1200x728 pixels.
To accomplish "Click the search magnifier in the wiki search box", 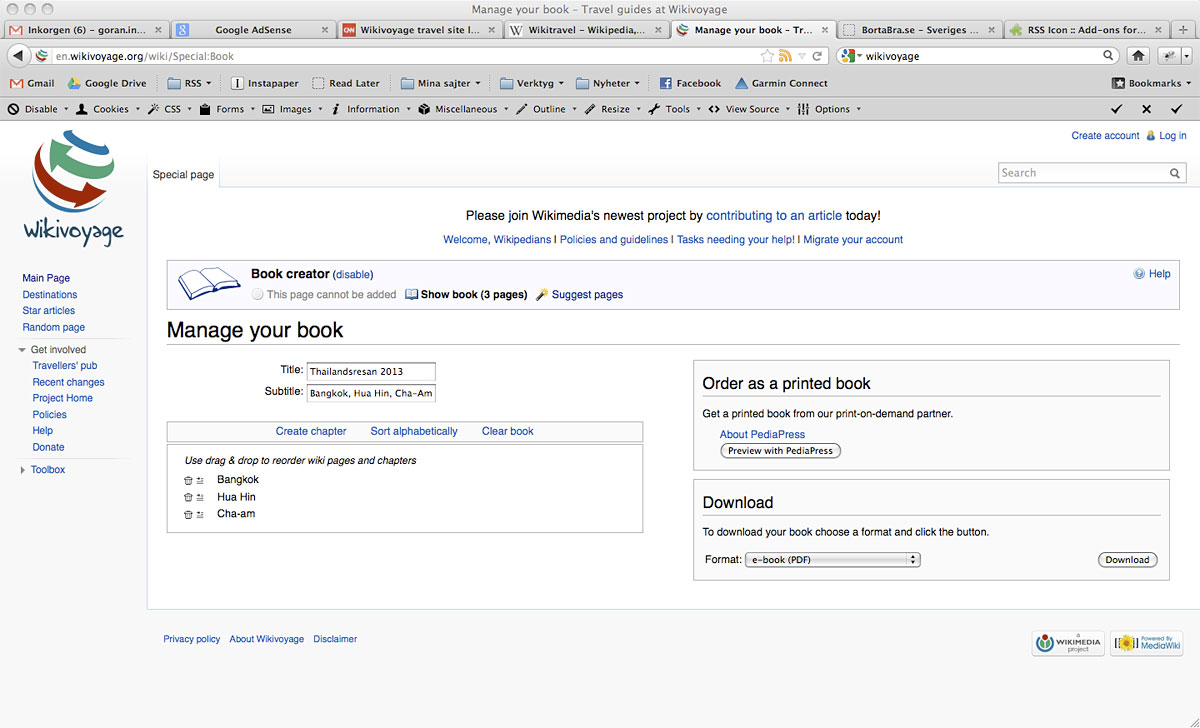I will (1175, 173).
